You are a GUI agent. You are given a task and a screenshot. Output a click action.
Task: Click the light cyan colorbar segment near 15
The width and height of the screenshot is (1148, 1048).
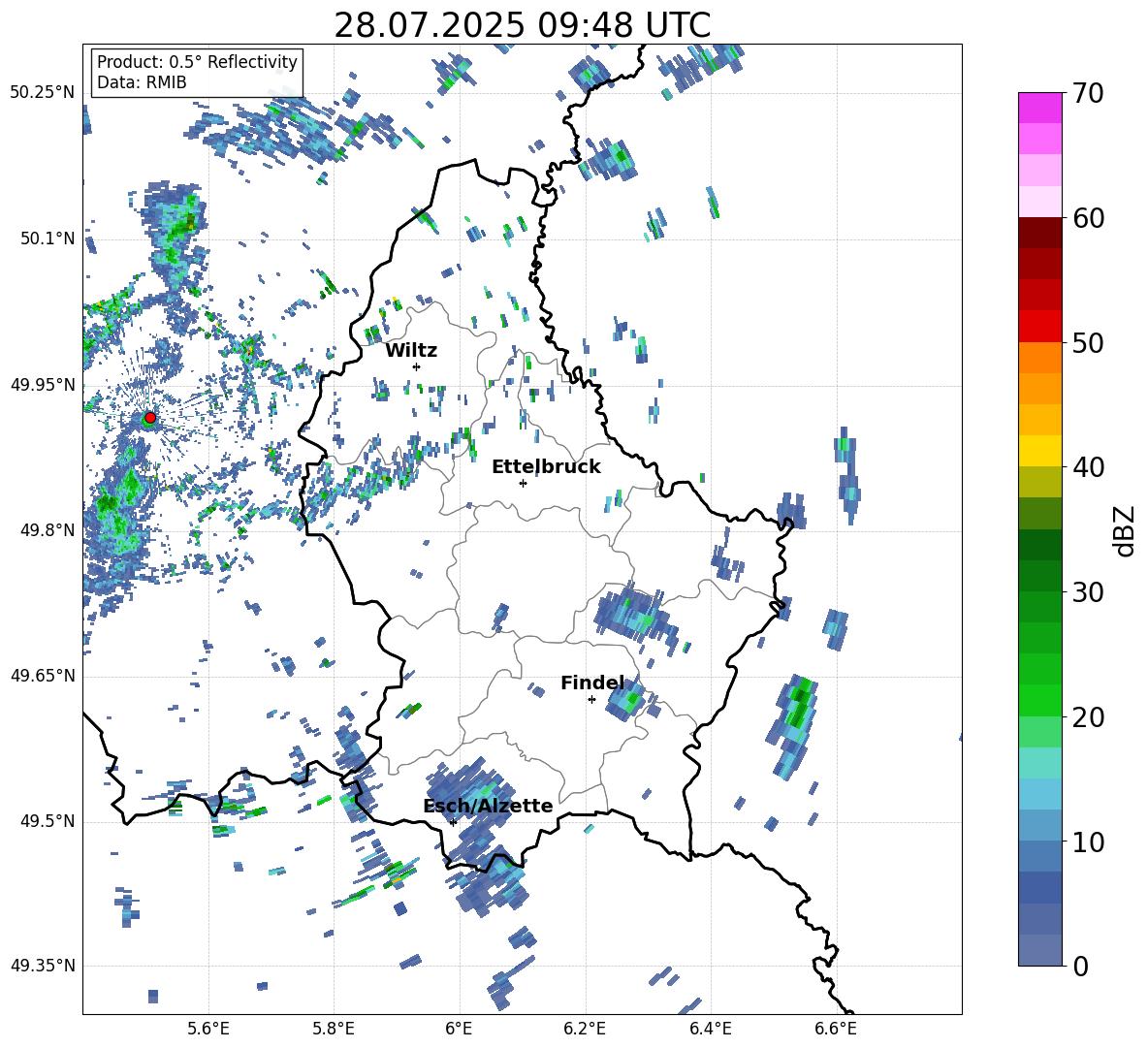coord(1039,763)
